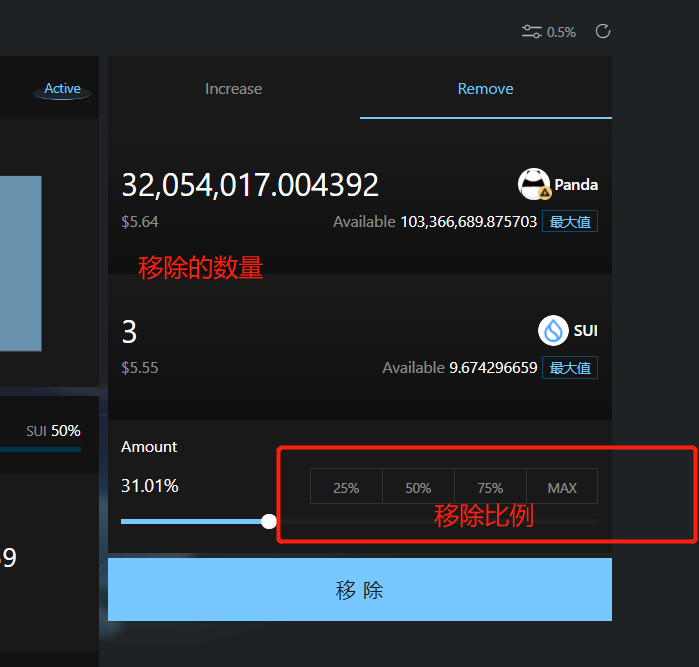The image size is (699, 667).
Task: Click the unfilled slider track on the right
Action: click(450, 521)
